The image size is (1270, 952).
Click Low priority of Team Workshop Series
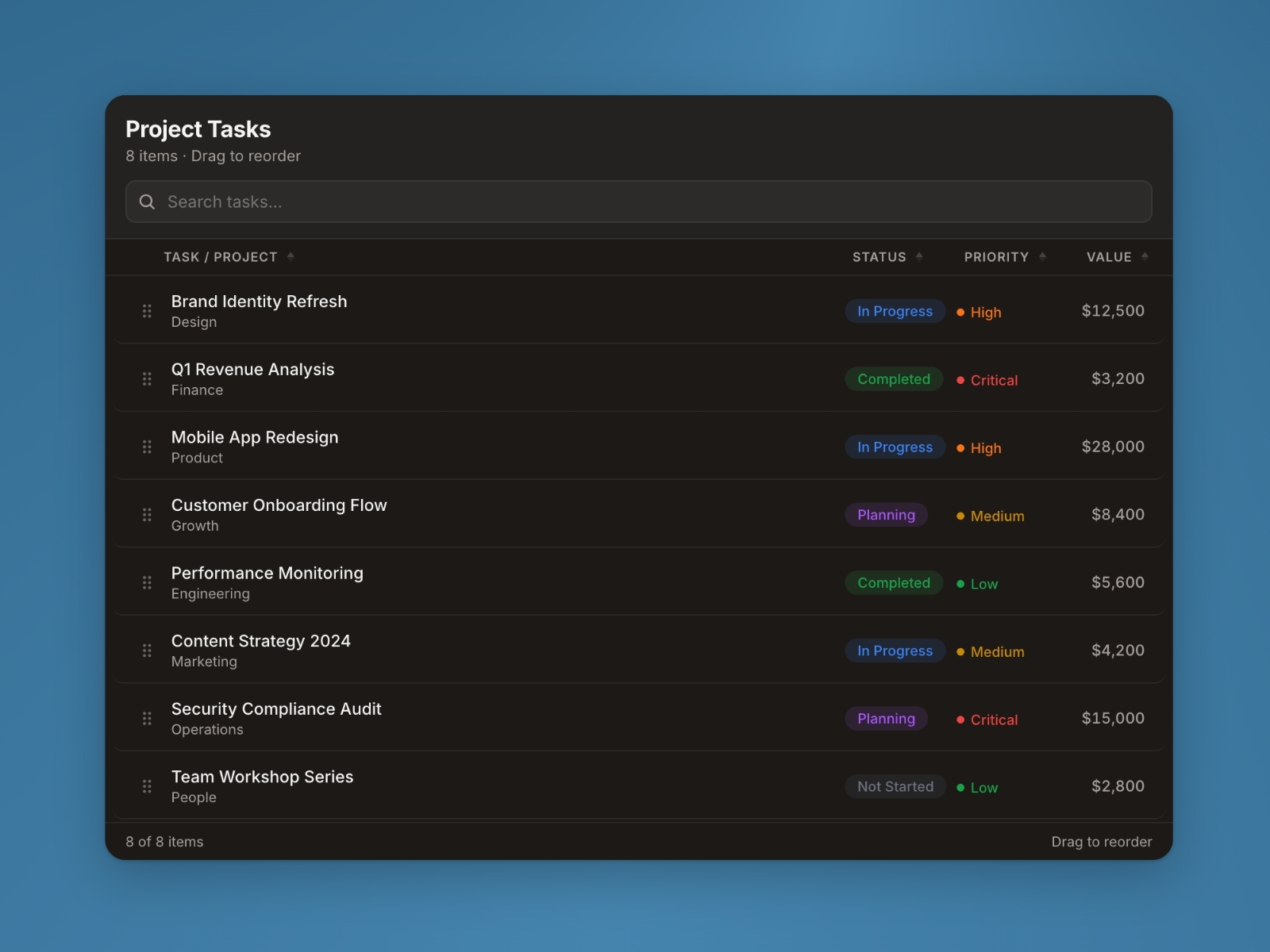click(x=977, y=788)
